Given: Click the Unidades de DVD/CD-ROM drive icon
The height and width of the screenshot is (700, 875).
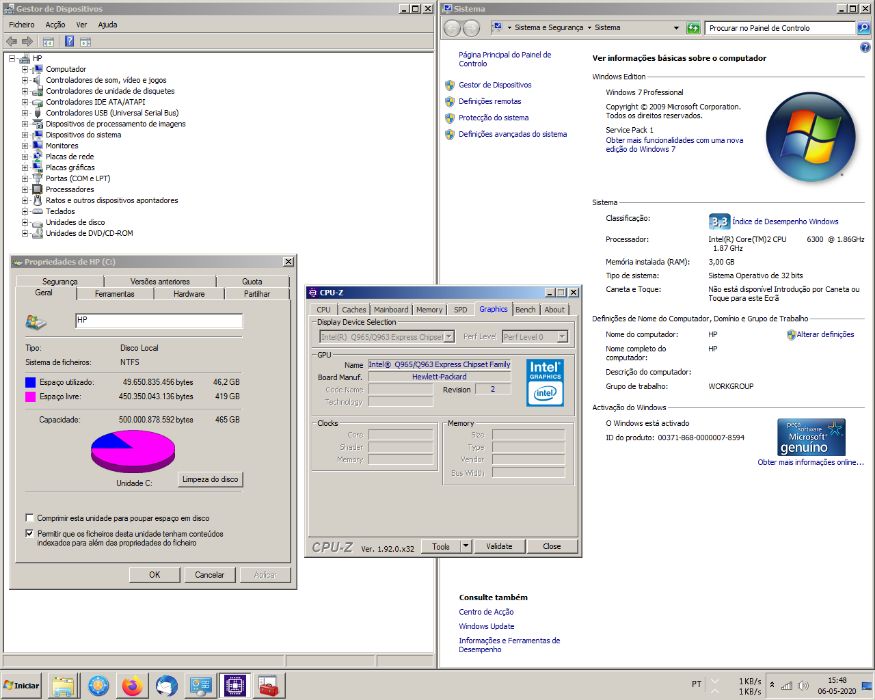Looking at the screenshot, I should click(37, 233).
